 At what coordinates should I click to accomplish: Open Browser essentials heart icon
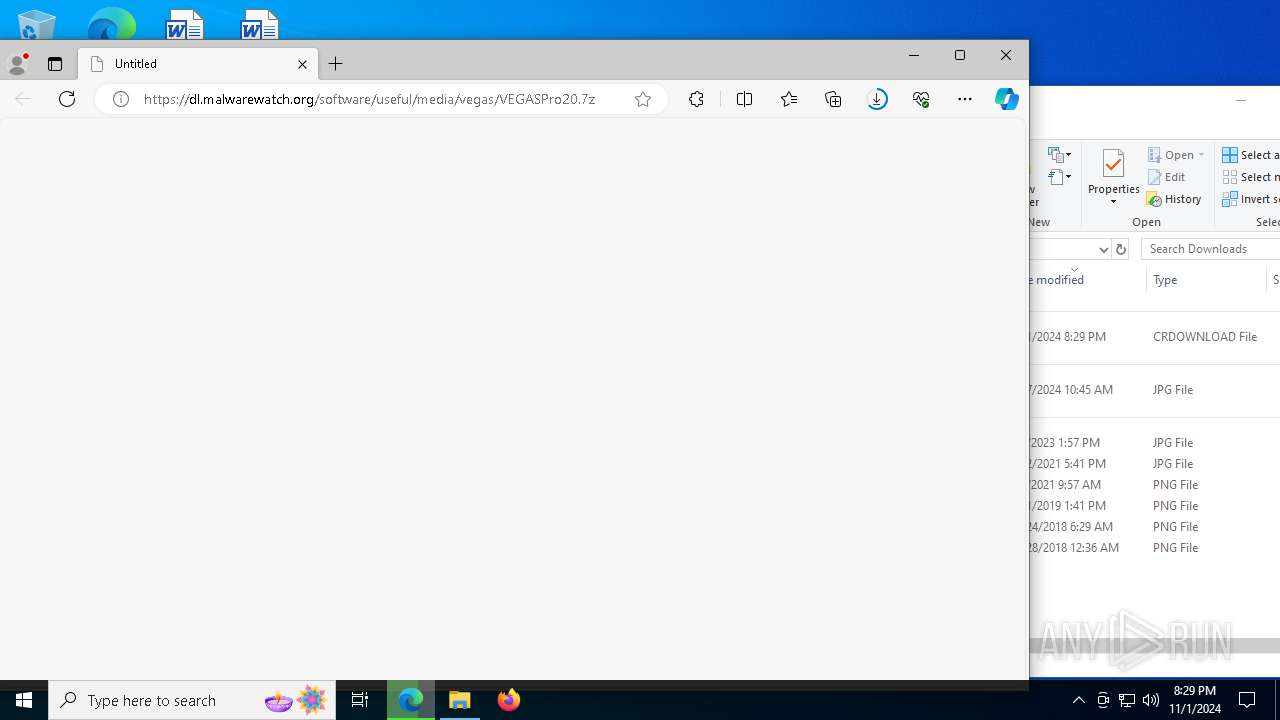(921, 99)
